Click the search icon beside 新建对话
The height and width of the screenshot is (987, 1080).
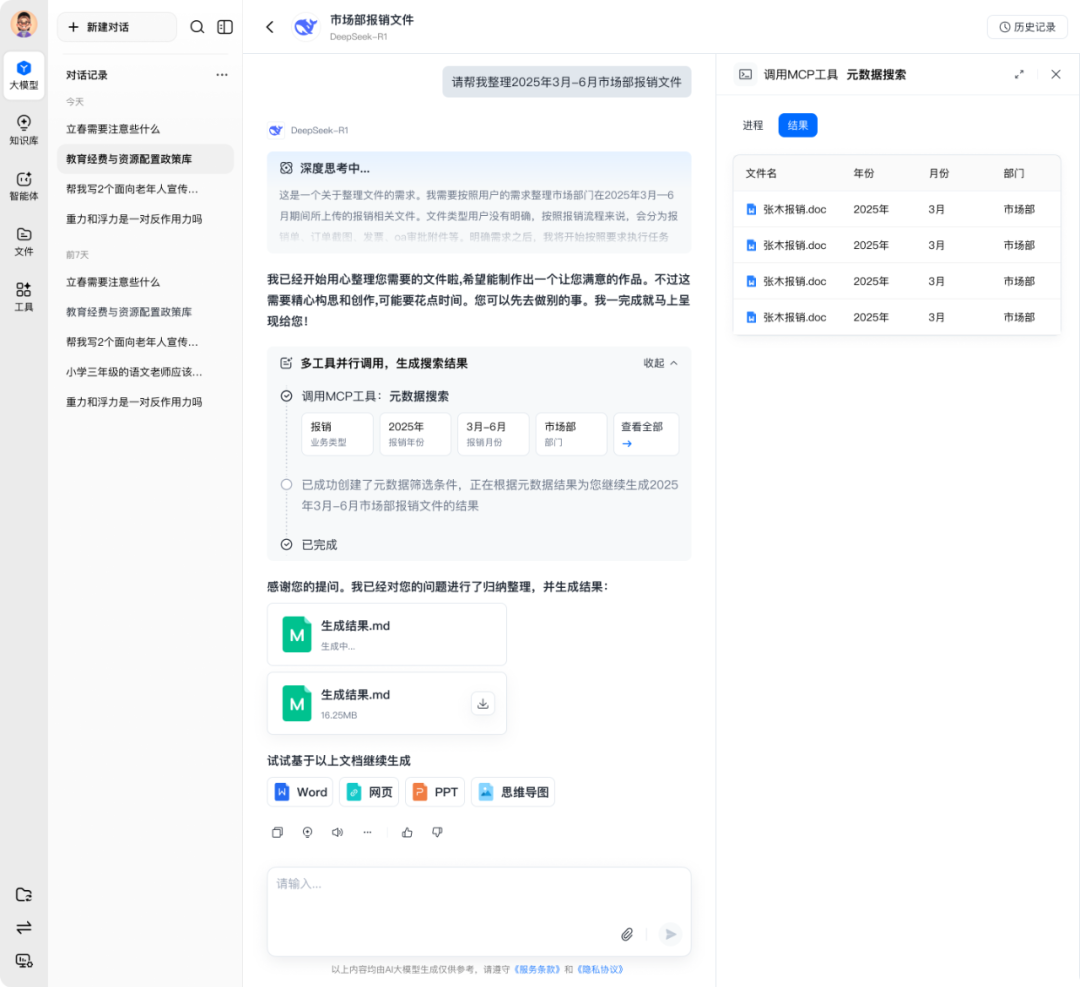197,27
